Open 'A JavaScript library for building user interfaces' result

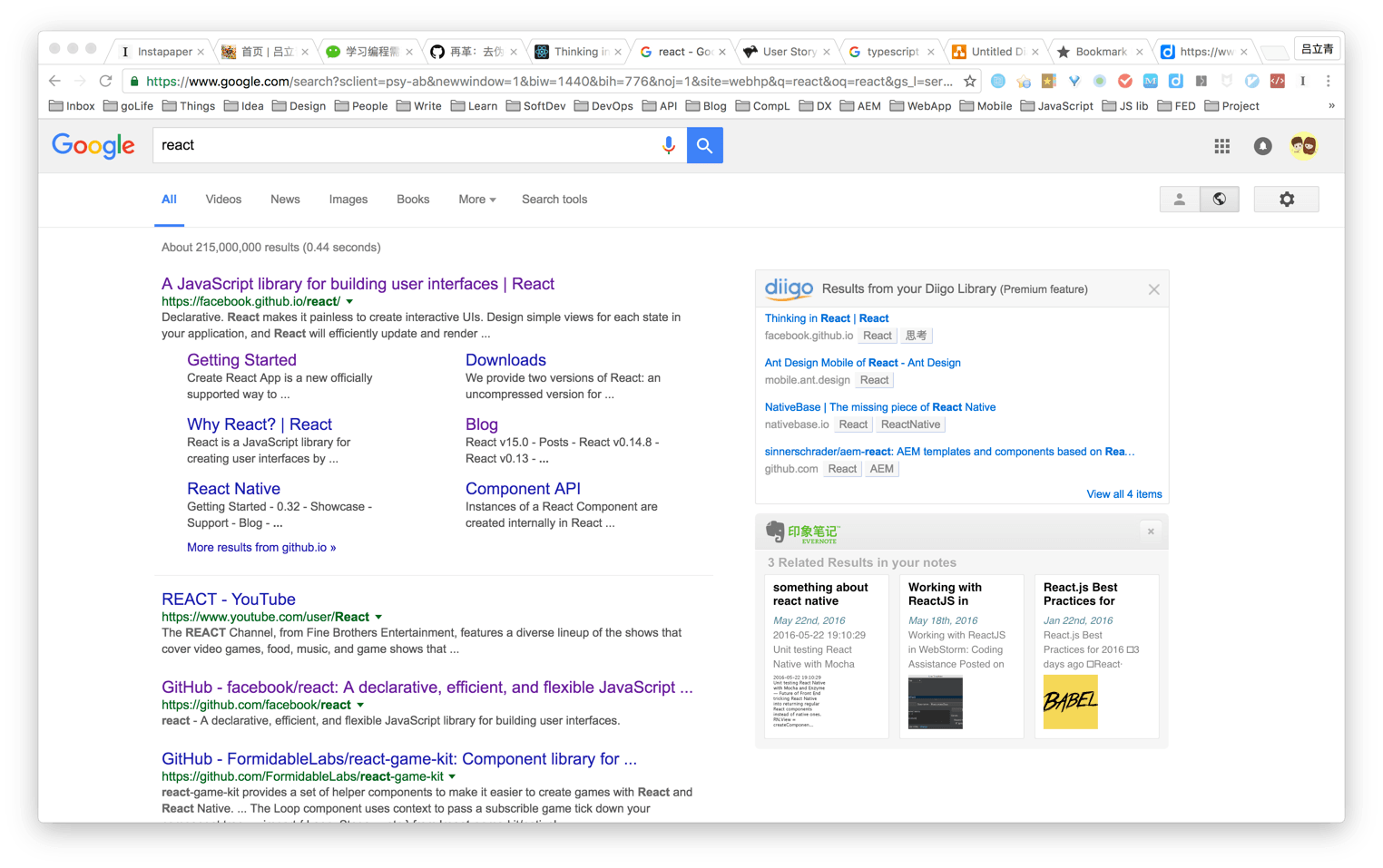tap(358, 284)
